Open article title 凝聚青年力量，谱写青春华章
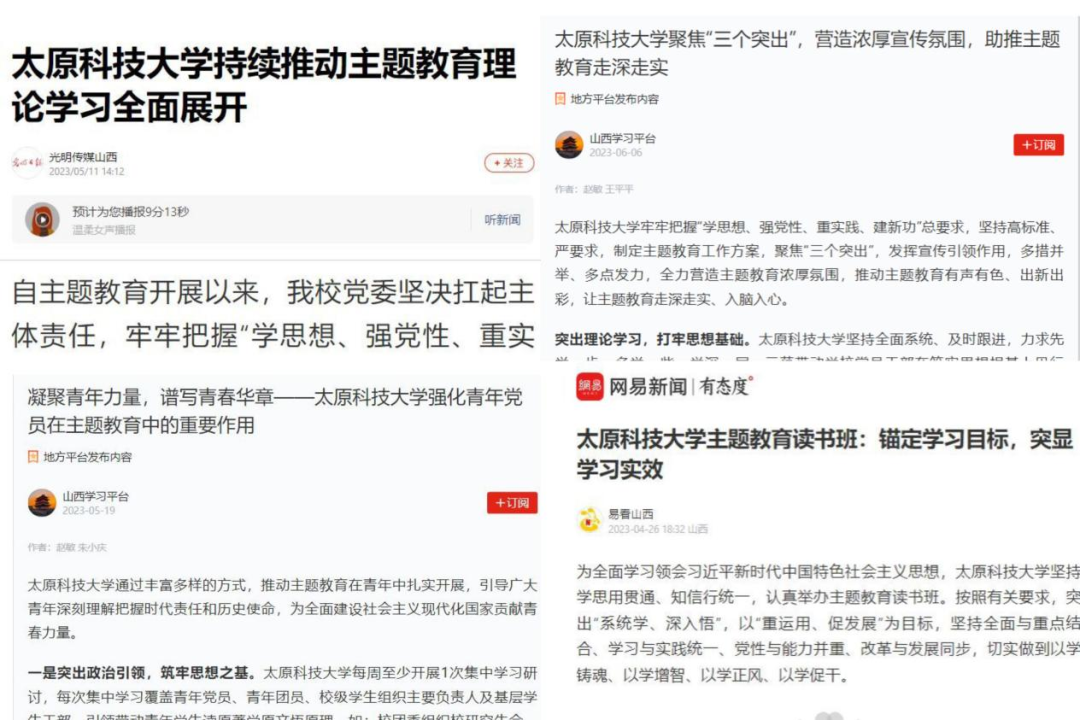Viewport: 1080px width, 720px height. [275, 411]
